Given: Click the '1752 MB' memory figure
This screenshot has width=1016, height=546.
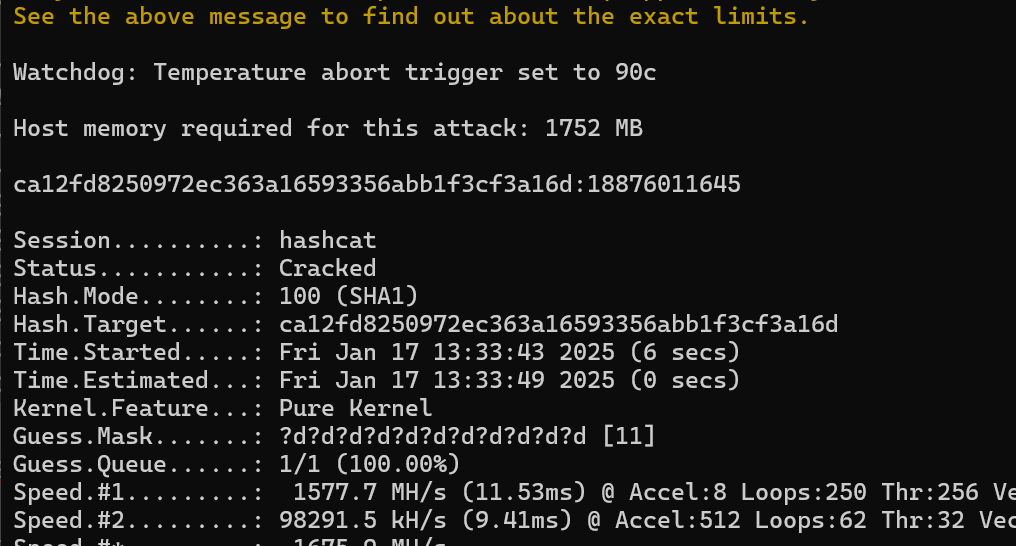Looking at the screenshot, I should pyautogui.click(x=594, y=128).
